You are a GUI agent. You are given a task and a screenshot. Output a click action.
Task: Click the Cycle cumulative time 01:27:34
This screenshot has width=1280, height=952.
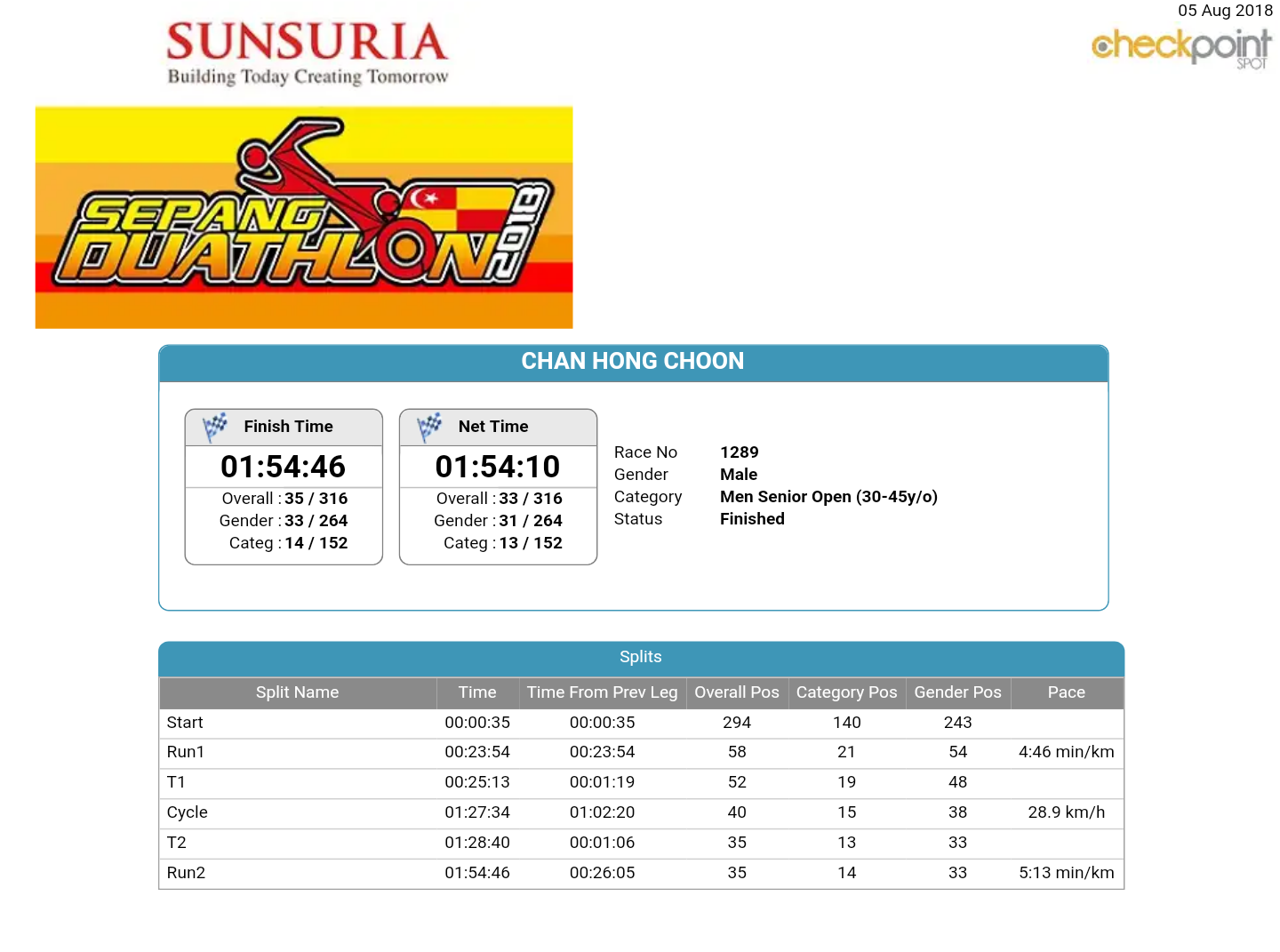[477, 812]
